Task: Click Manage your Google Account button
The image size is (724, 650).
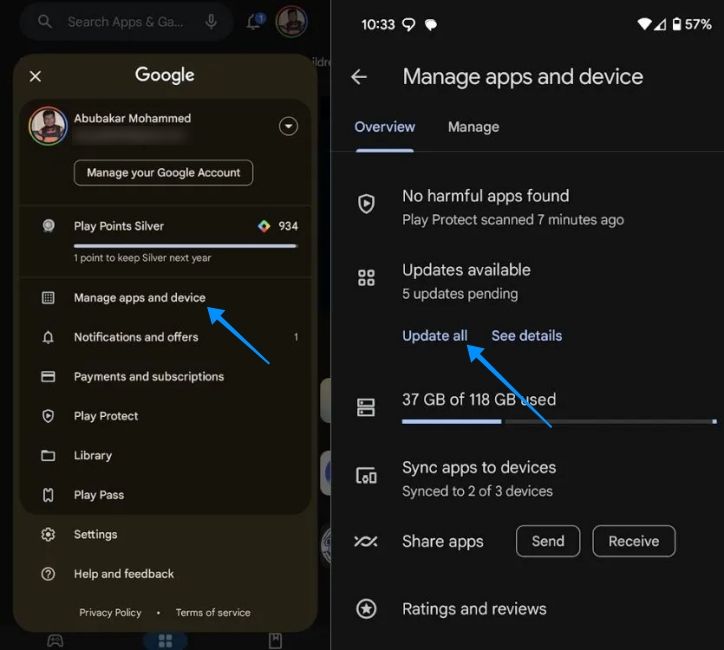Action: tap(163, 173)
